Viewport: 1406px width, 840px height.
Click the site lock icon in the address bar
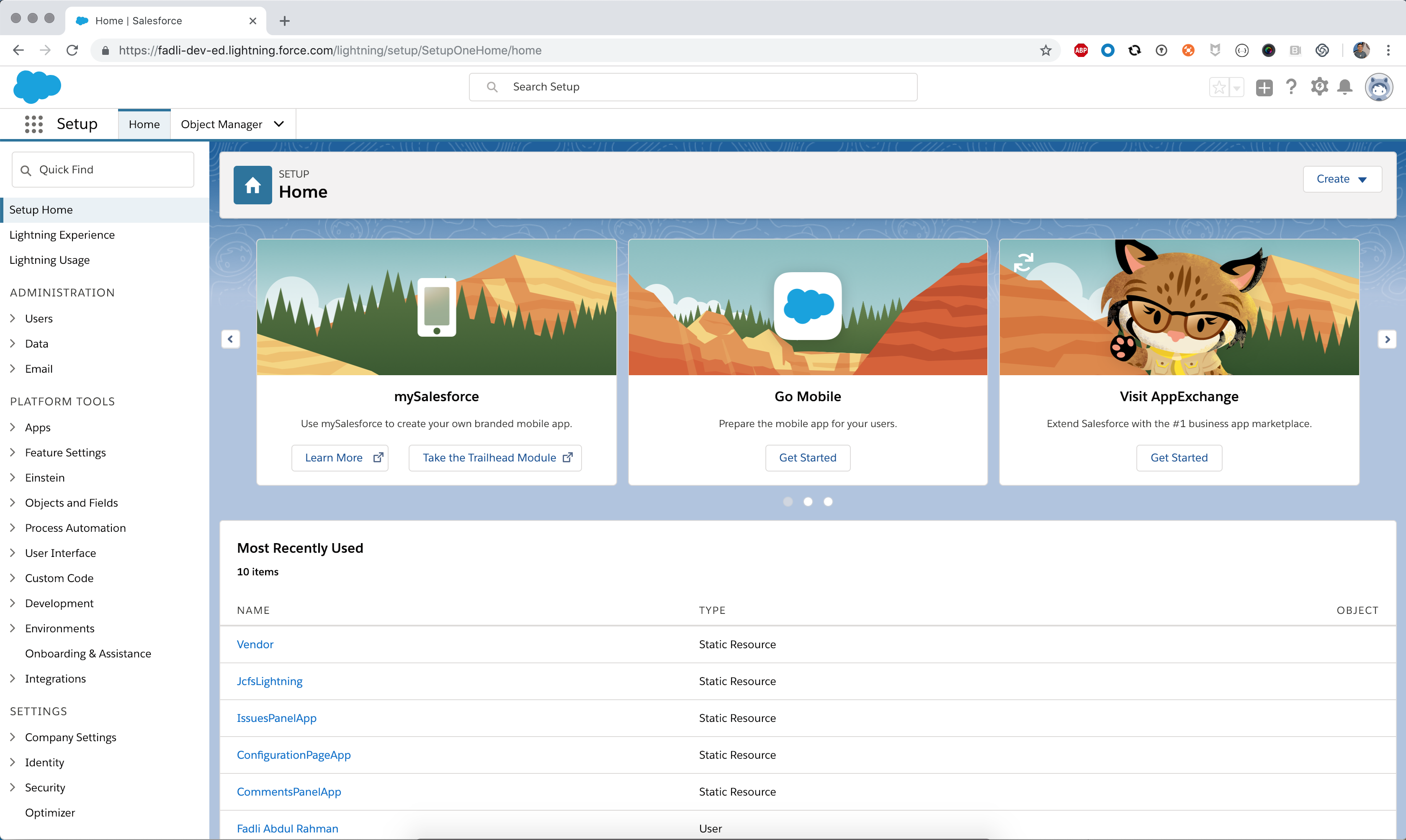[105, 50]
